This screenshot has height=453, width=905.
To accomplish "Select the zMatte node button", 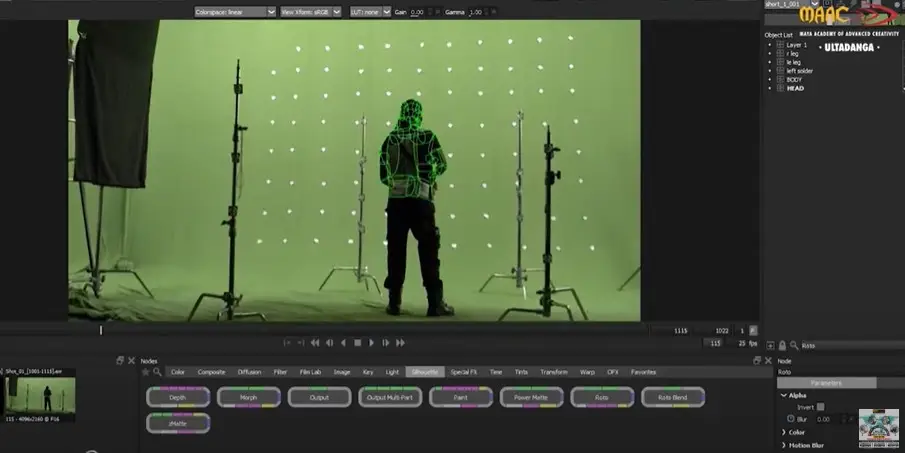I will pyautogui.click(x=178, y=423).
